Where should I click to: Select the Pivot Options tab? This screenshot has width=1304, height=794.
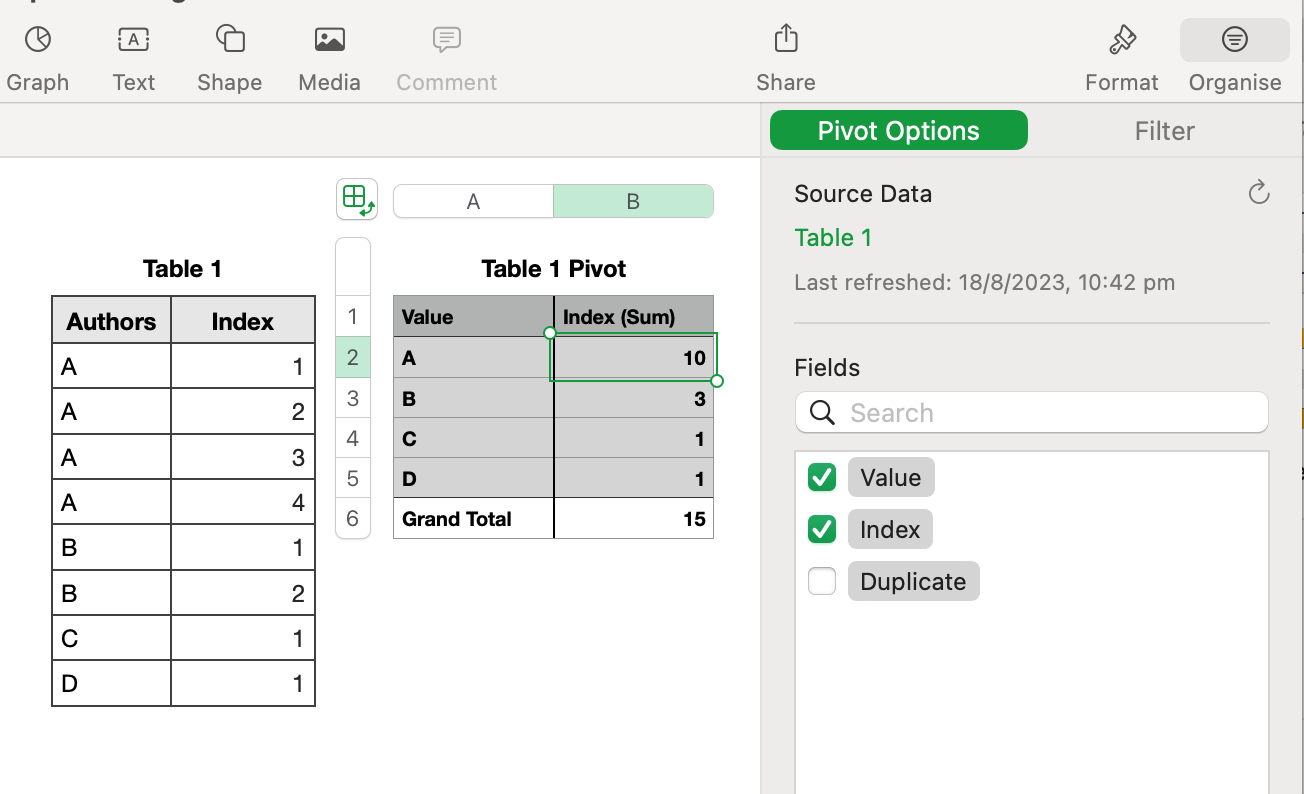(x=897, y=130)
